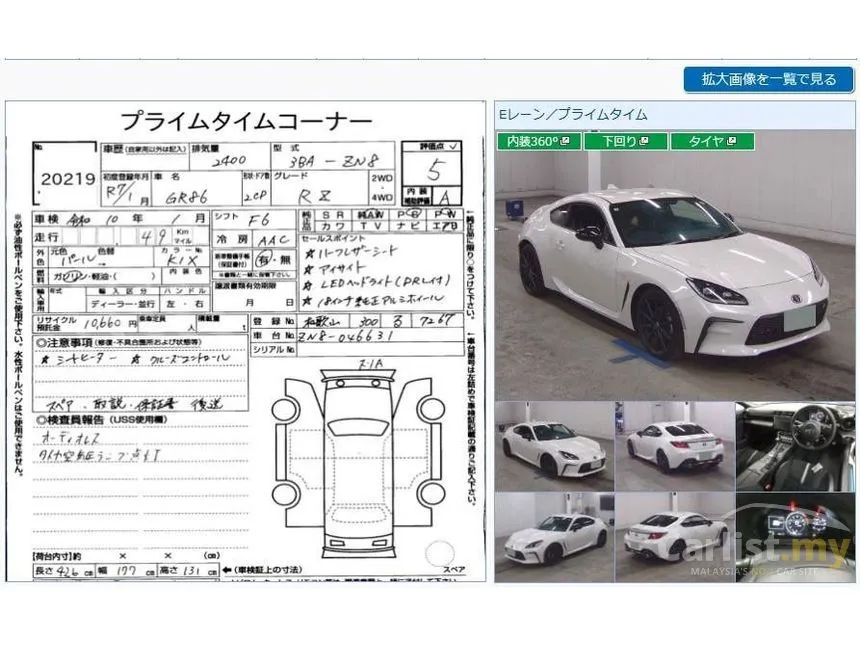Screen dimensions: 860x645
Task: Click lot number 20219 on auction sheet
Action: click(x=68, y=179)
